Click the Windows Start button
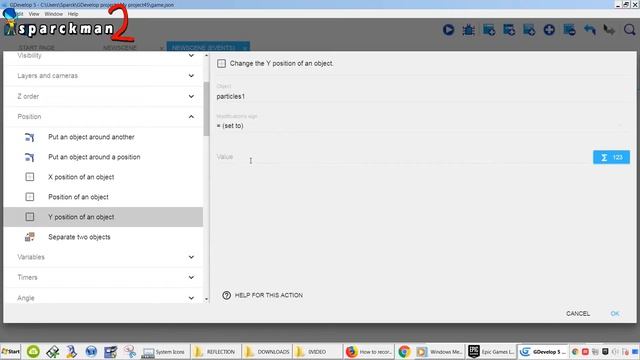 tap(11, 351)
